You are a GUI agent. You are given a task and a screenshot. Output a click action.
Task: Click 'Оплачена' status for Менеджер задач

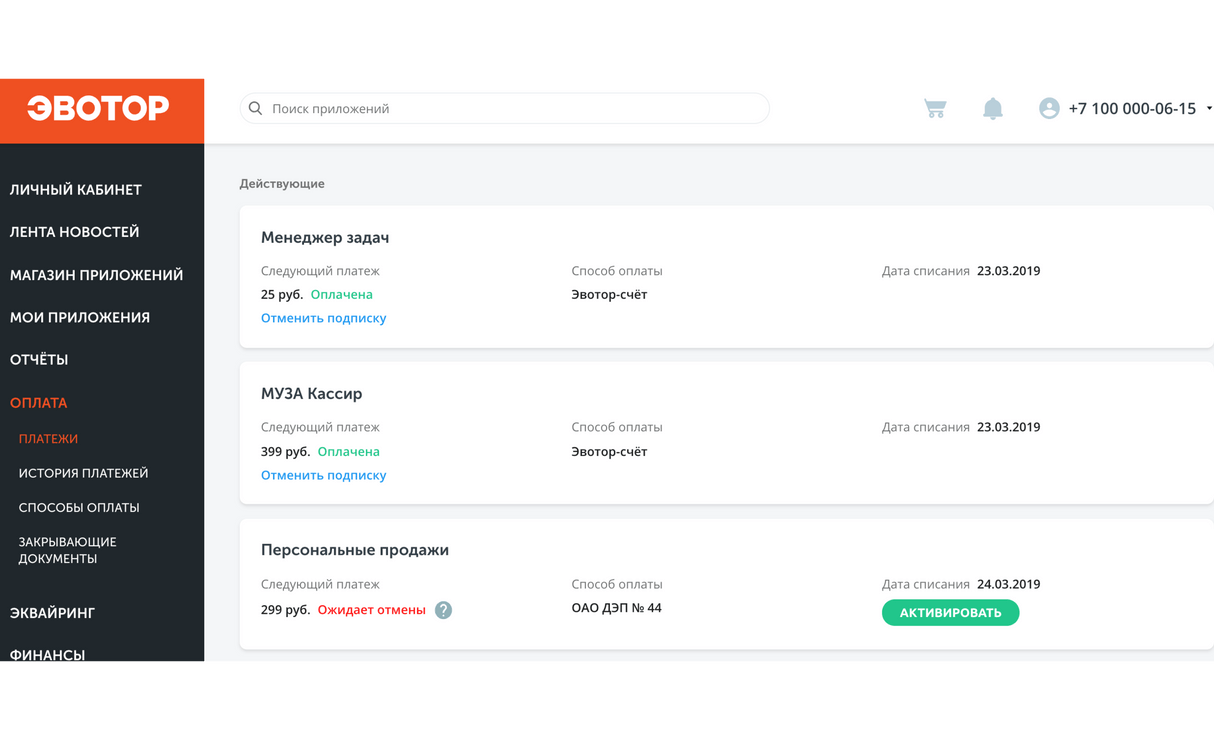pos(342,295)
